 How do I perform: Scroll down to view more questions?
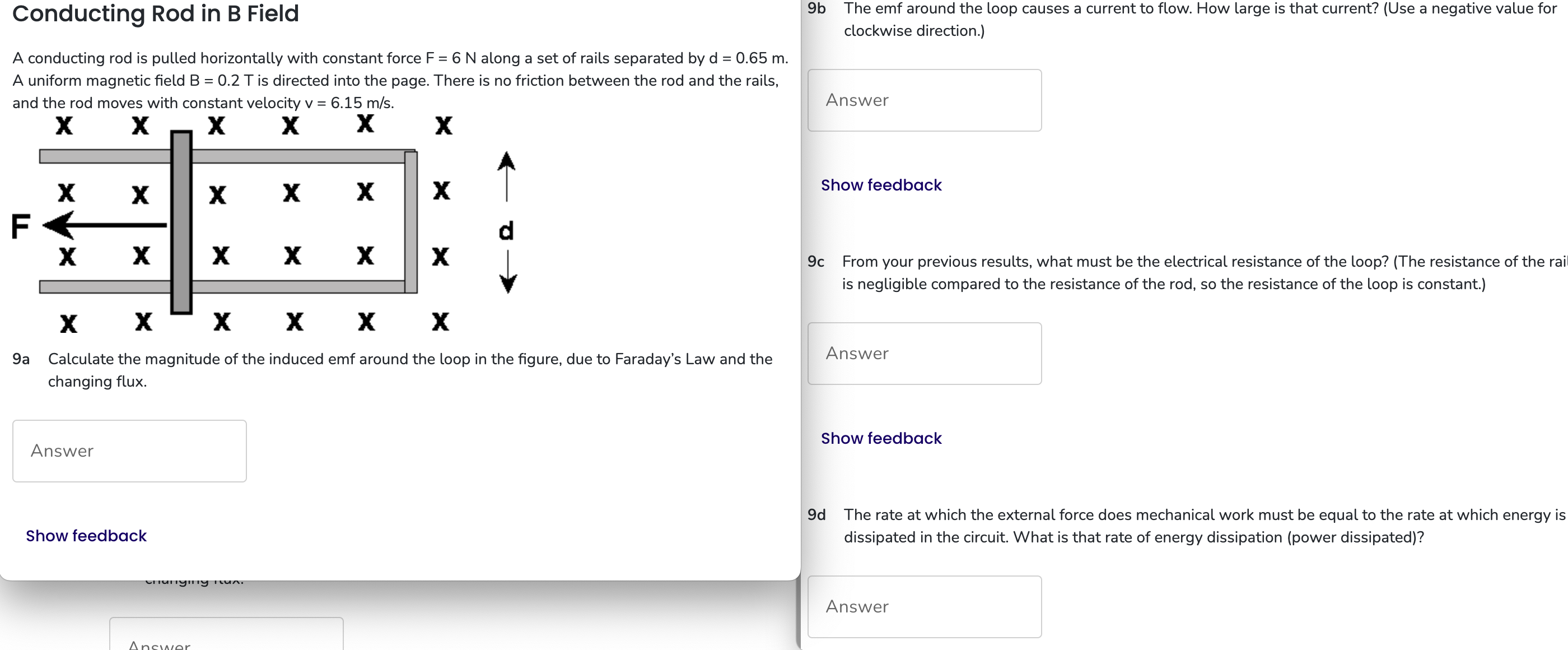[x=400, y=610]
